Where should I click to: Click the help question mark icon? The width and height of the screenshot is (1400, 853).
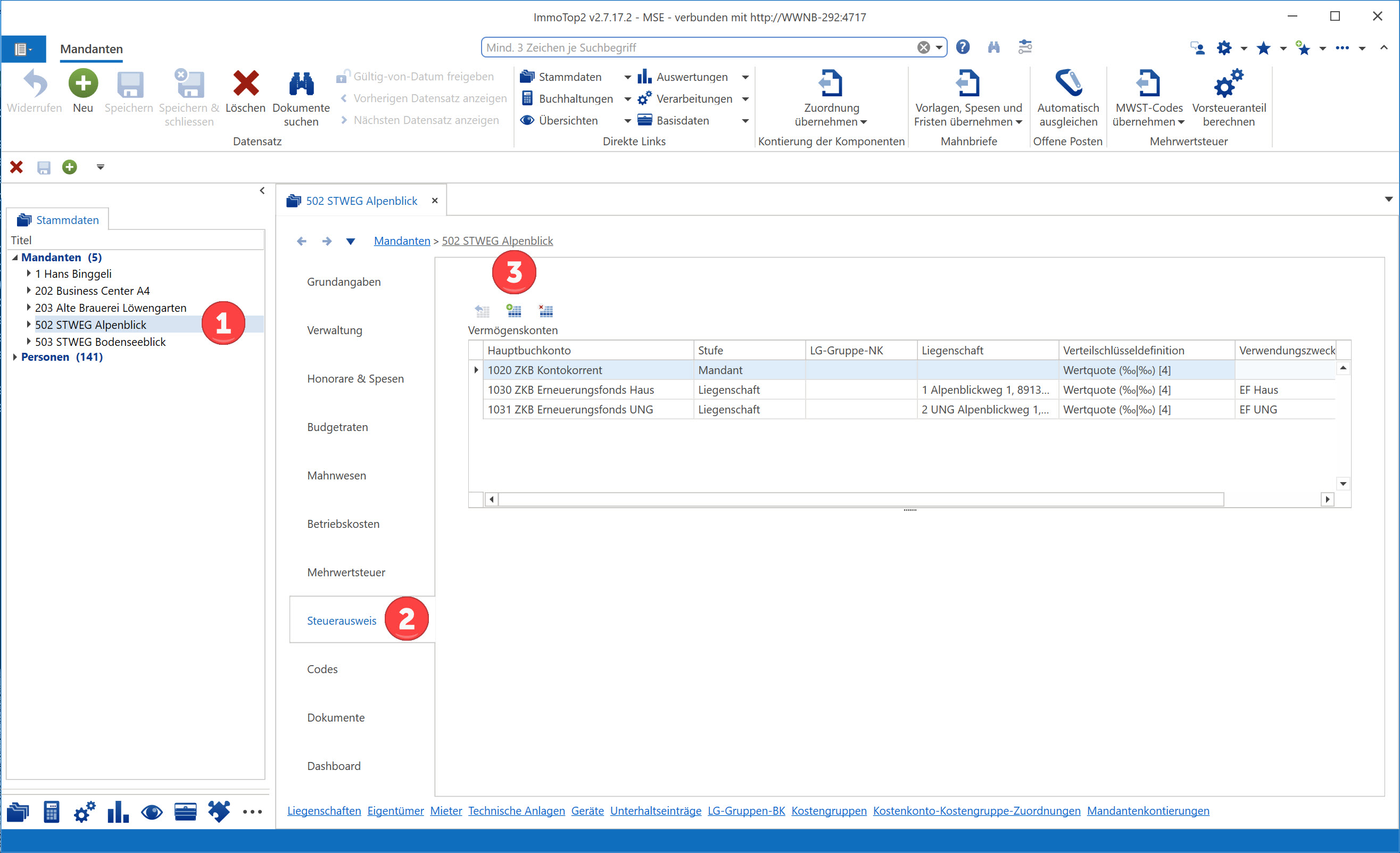coord(963,47)
